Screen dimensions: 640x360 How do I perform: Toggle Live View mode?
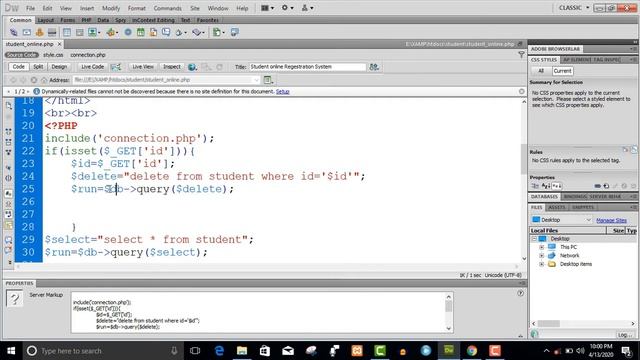143,67
